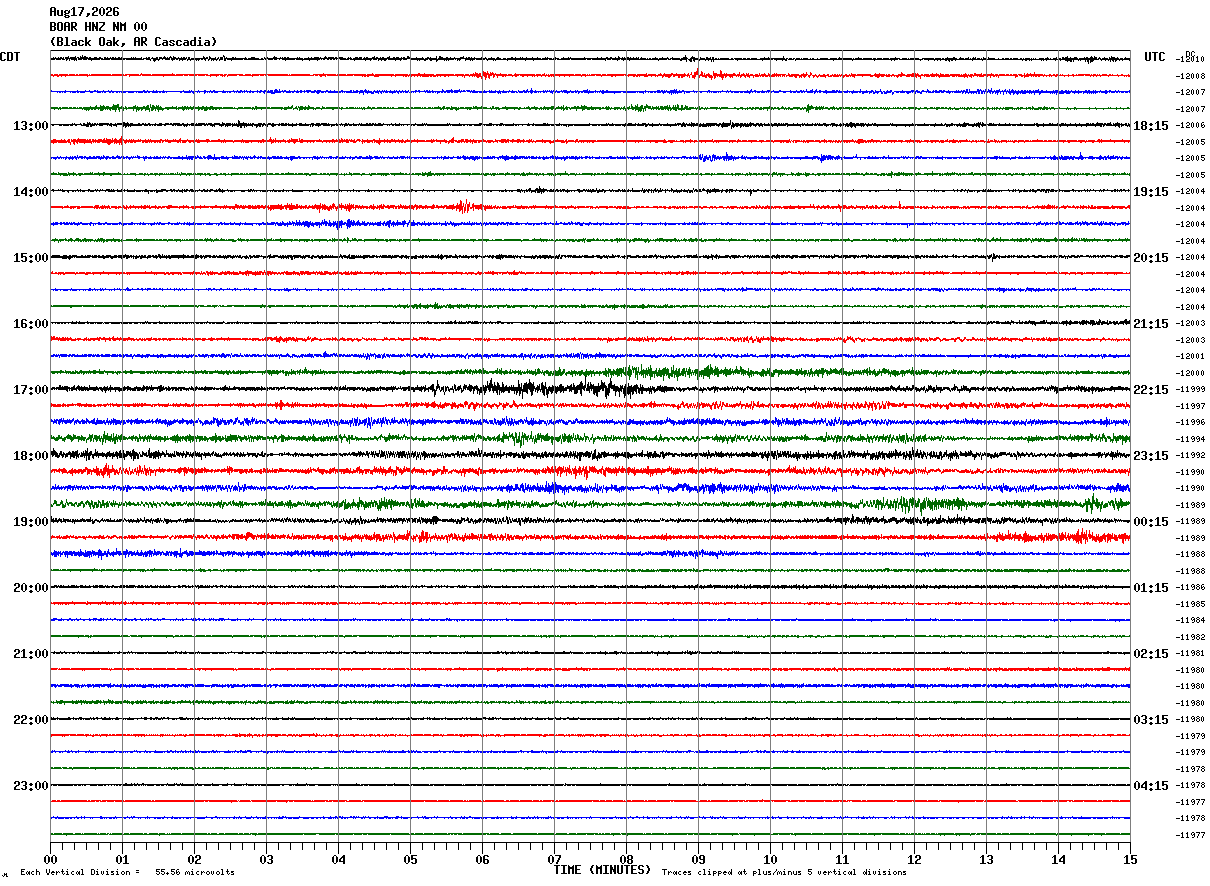This screenshot has width=1210, height=886.
Task: Click the TIME (MINUTES) axis title
Action: (x=602, y=870)
